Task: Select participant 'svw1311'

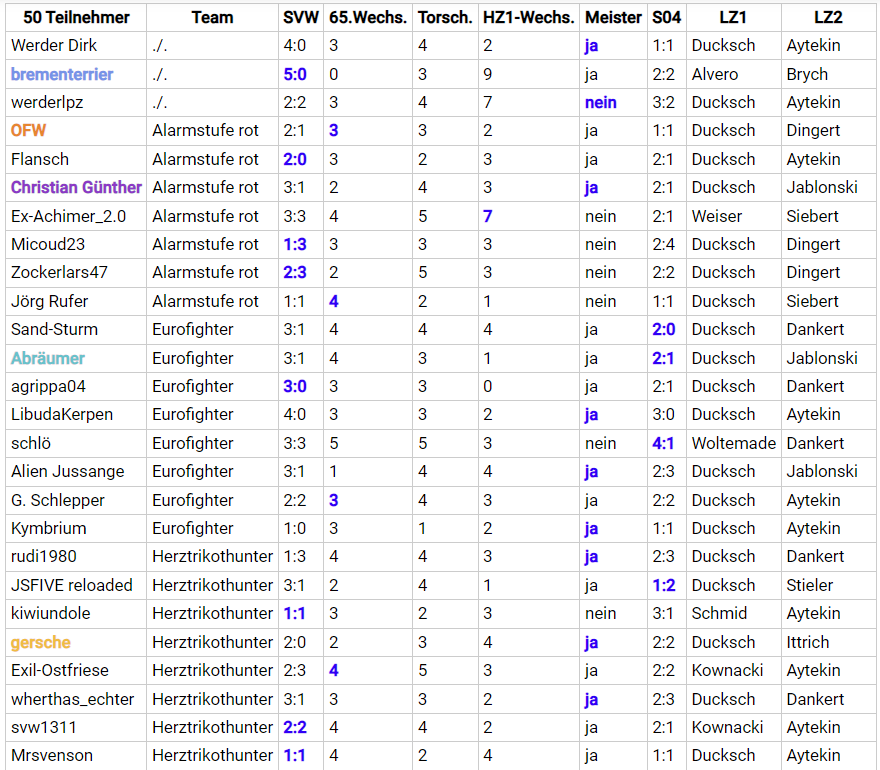Action: pos(44,727)
